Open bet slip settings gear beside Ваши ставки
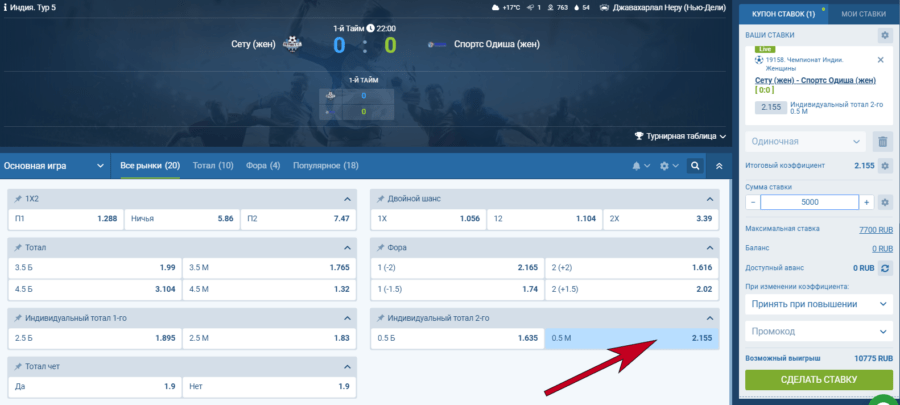The image size is (900, 405). click(x=885, y=36)
